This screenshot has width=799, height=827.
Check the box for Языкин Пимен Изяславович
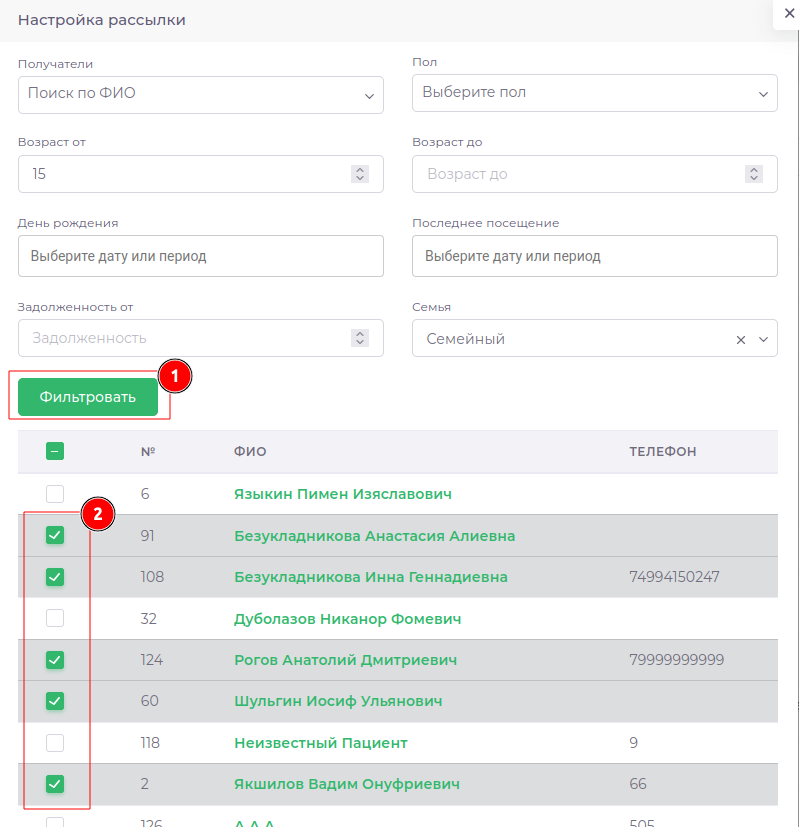[55, 494]
